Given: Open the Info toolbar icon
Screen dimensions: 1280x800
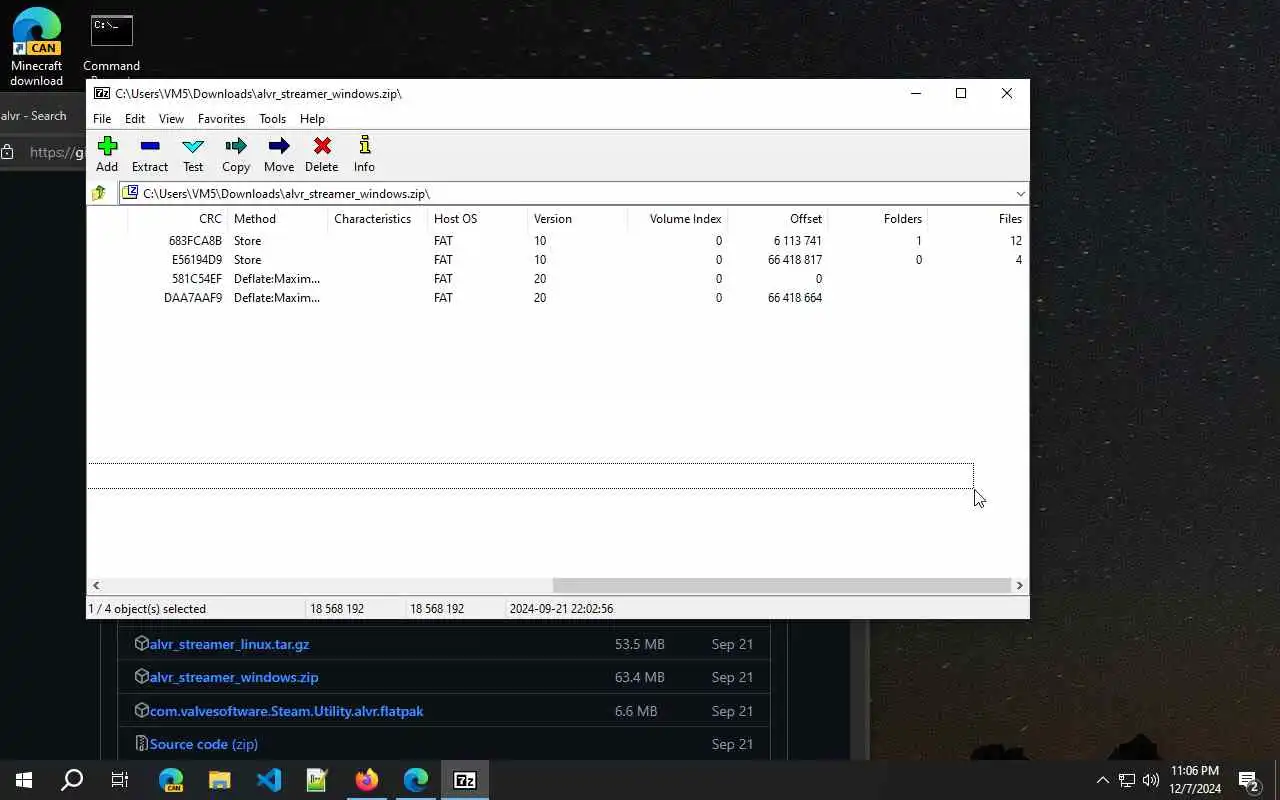Looking at the screenshot, I should (x=364, y=154).
